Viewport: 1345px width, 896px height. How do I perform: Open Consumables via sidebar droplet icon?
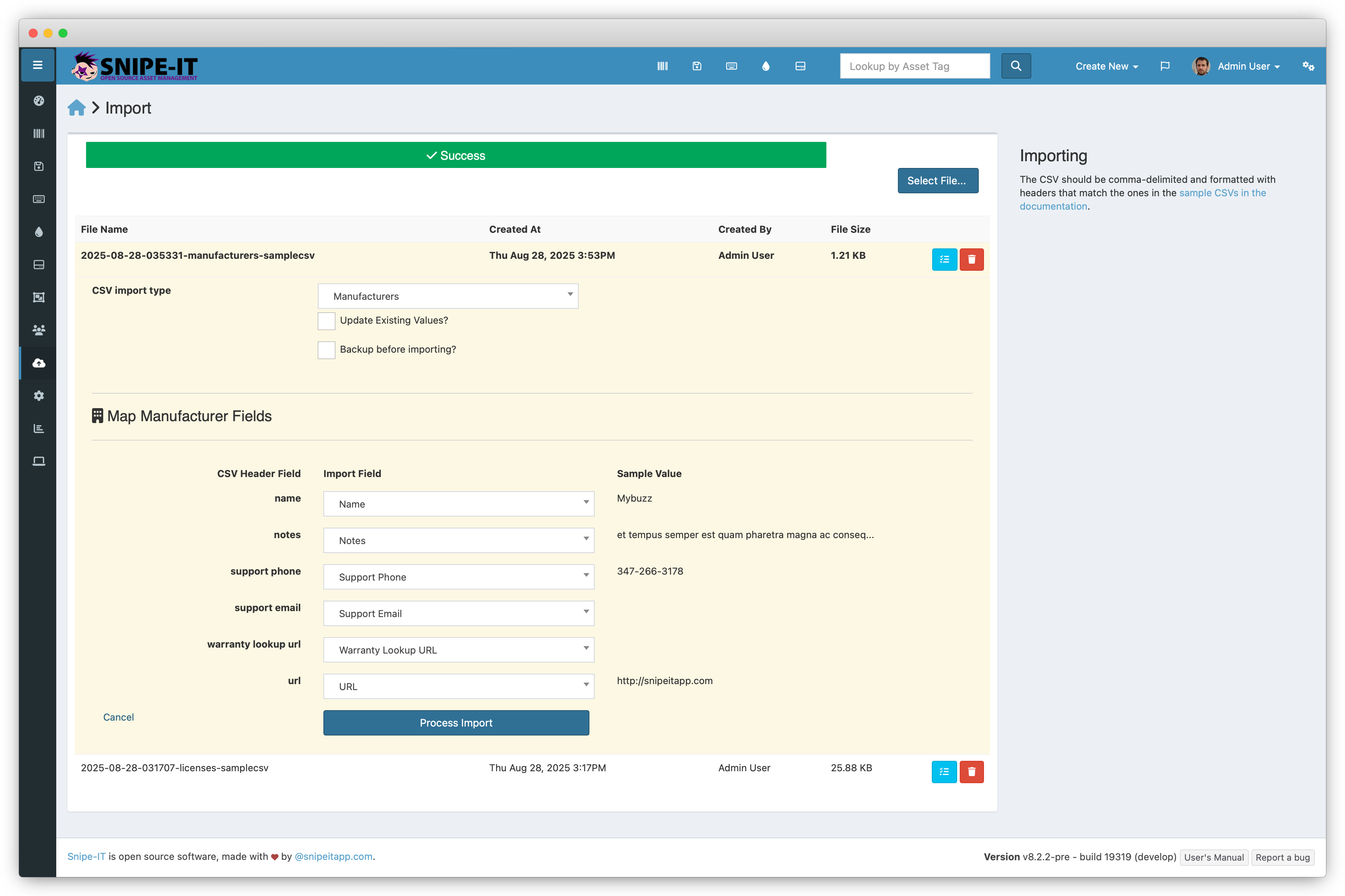click(39, 232)
